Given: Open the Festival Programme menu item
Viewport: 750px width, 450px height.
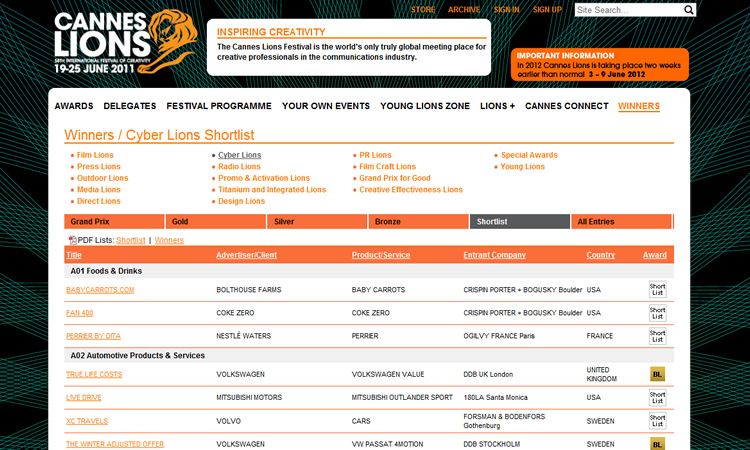Looking at the screenshot, I should click(219, 106).
